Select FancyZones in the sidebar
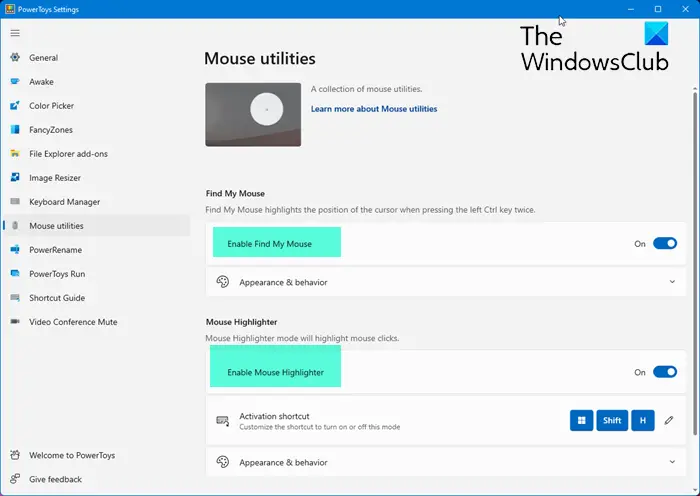This screenshot has height=496, width=700. [96, 129]
